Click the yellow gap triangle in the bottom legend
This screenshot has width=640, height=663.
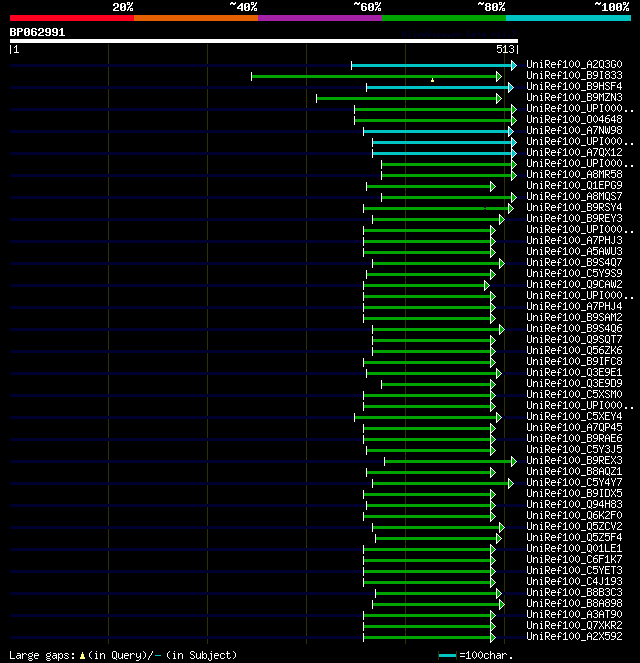click(x=82, y=656)
